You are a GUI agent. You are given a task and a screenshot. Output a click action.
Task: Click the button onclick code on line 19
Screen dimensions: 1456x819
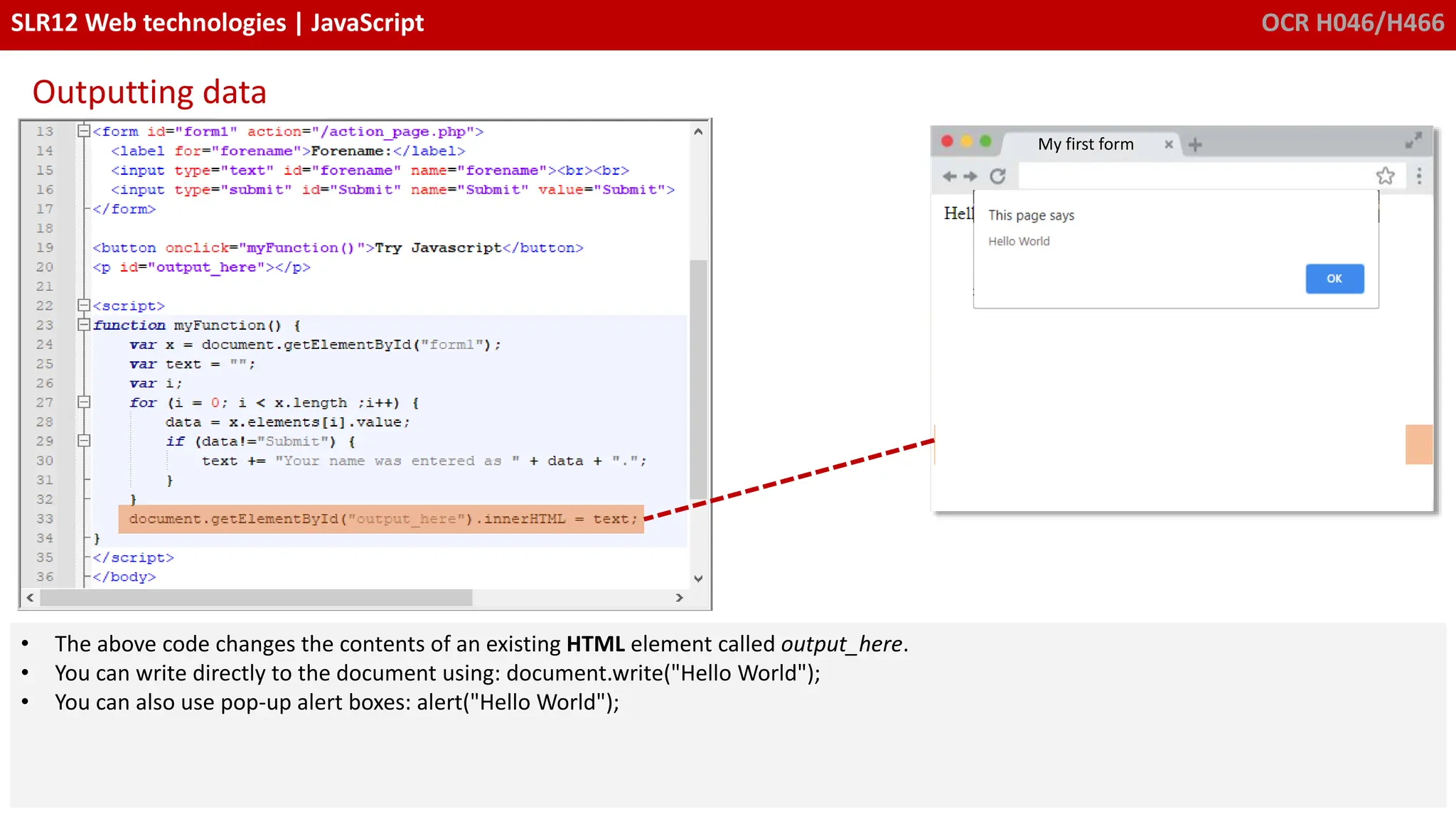338,247
